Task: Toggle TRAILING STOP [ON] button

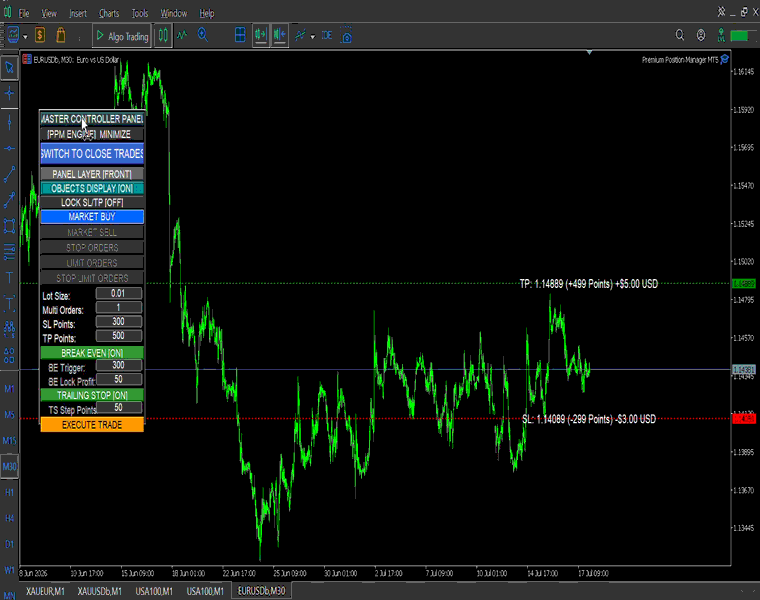Action: click(x=92, y=395)
